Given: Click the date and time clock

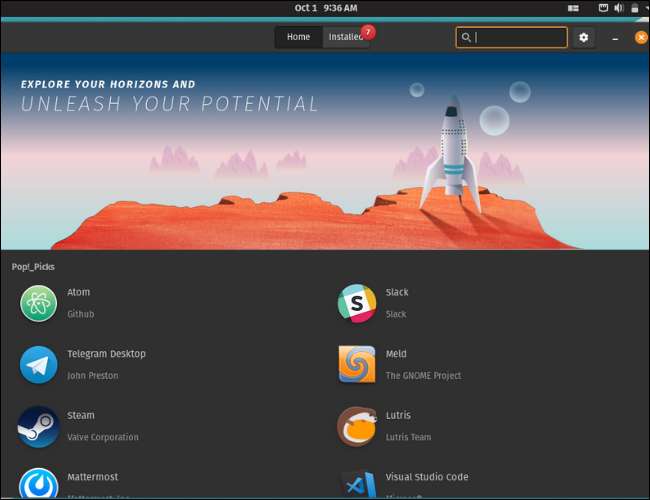Looking at the screenshot, I should click(326, 8).
